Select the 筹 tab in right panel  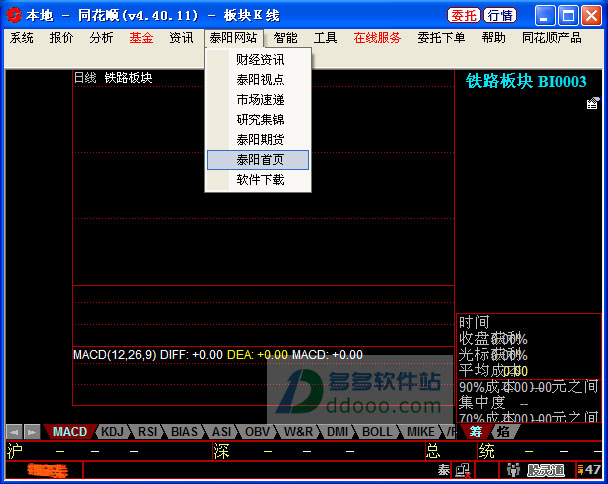tap(475, 432)
